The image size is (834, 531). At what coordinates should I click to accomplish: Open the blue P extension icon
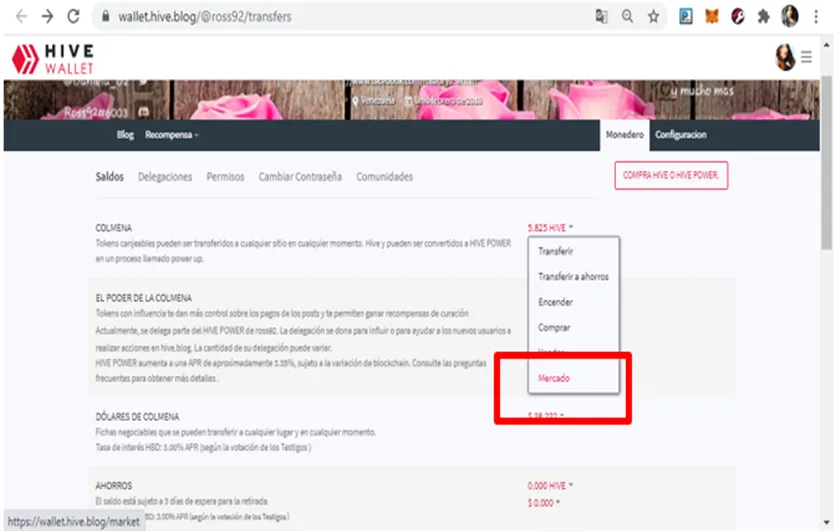(686, 16)
